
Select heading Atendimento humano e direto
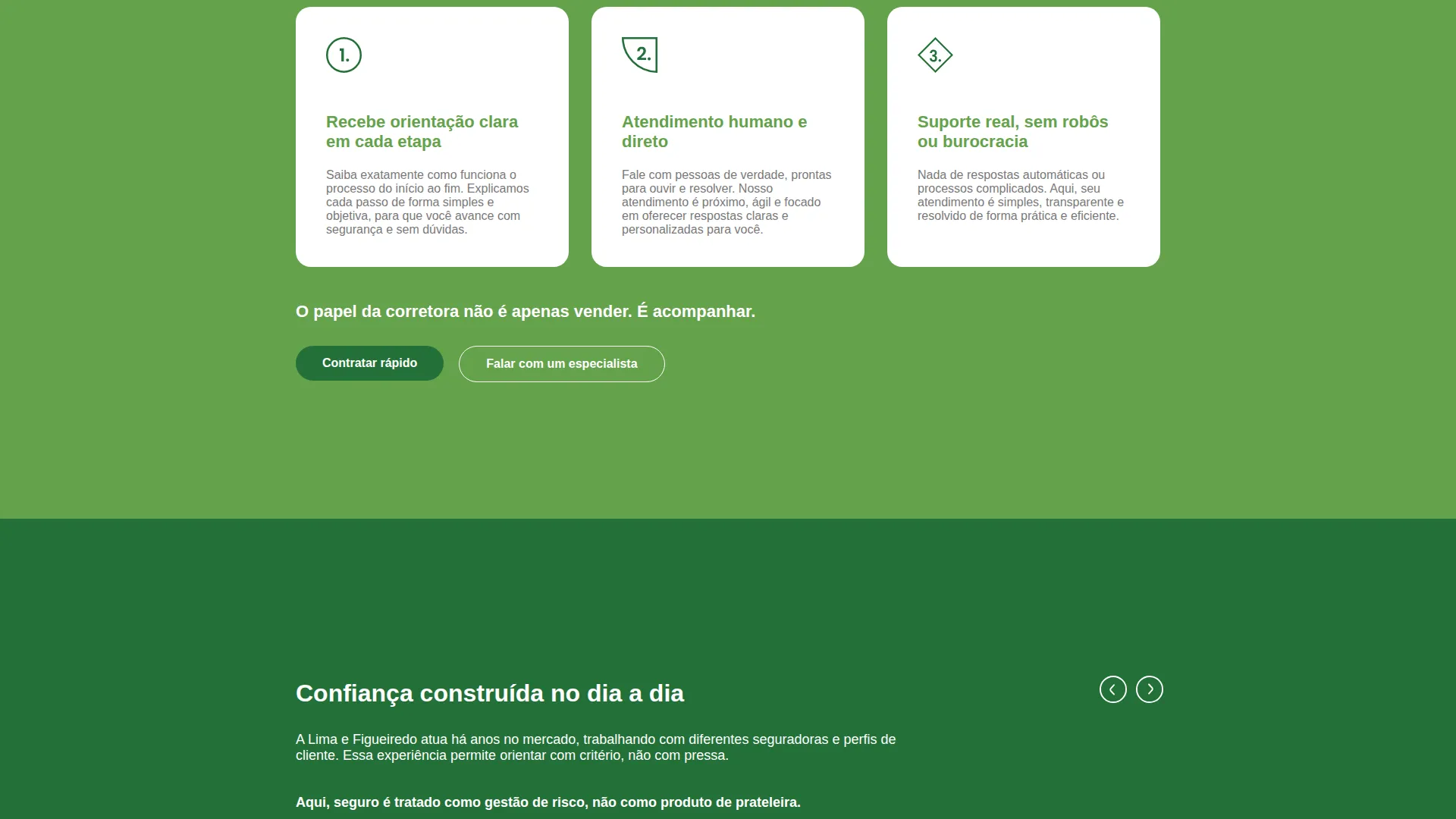click(x=714, y=132)
